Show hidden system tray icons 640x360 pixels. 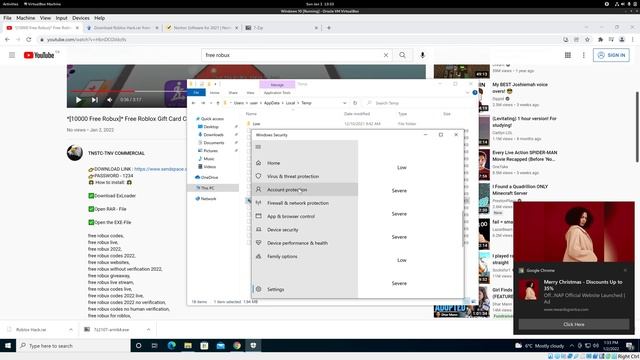pos(571,346)
